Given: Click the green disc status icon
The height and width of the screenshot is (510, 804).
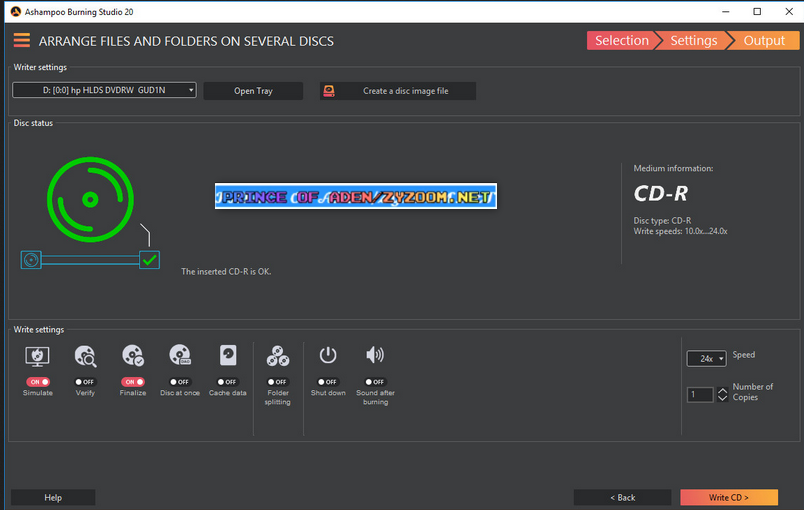Looking at the screenshot, I should [90, 199].
